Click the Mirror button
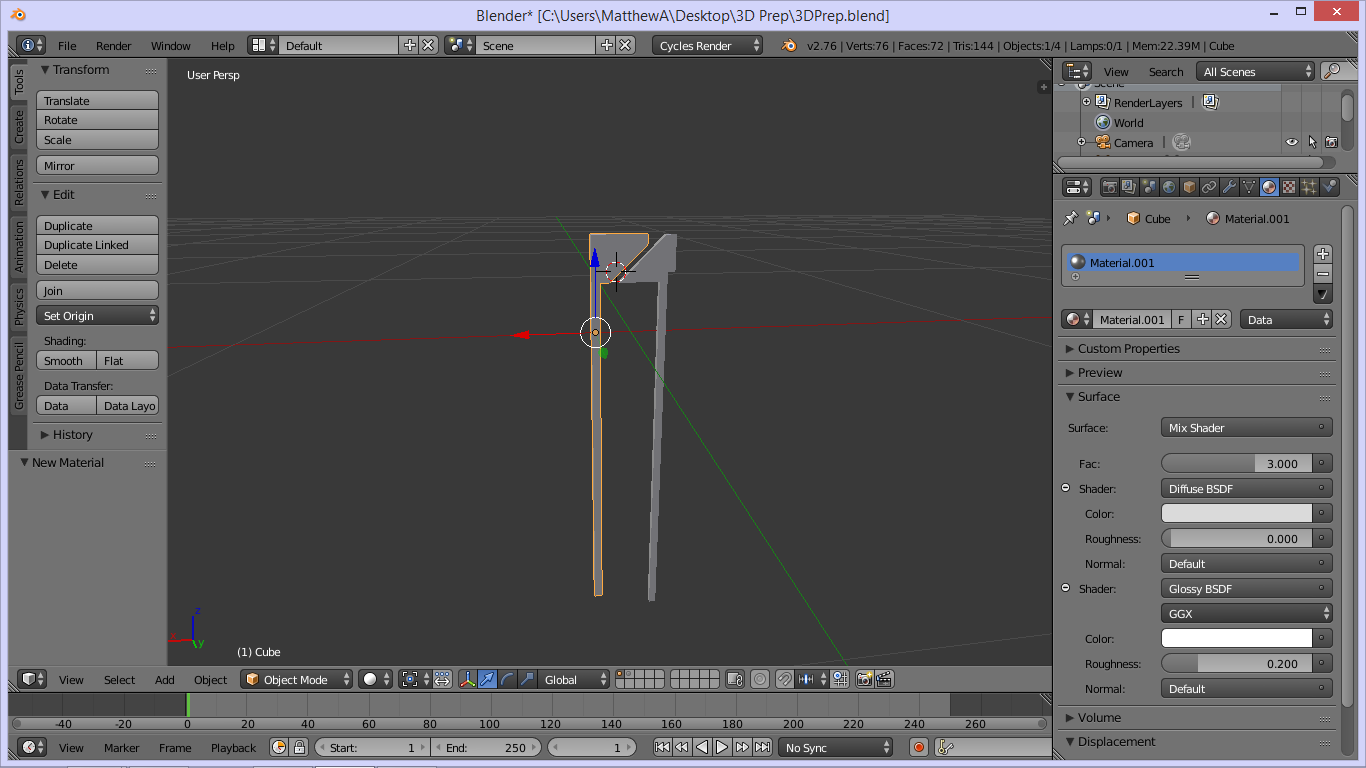 coord(97,165)
